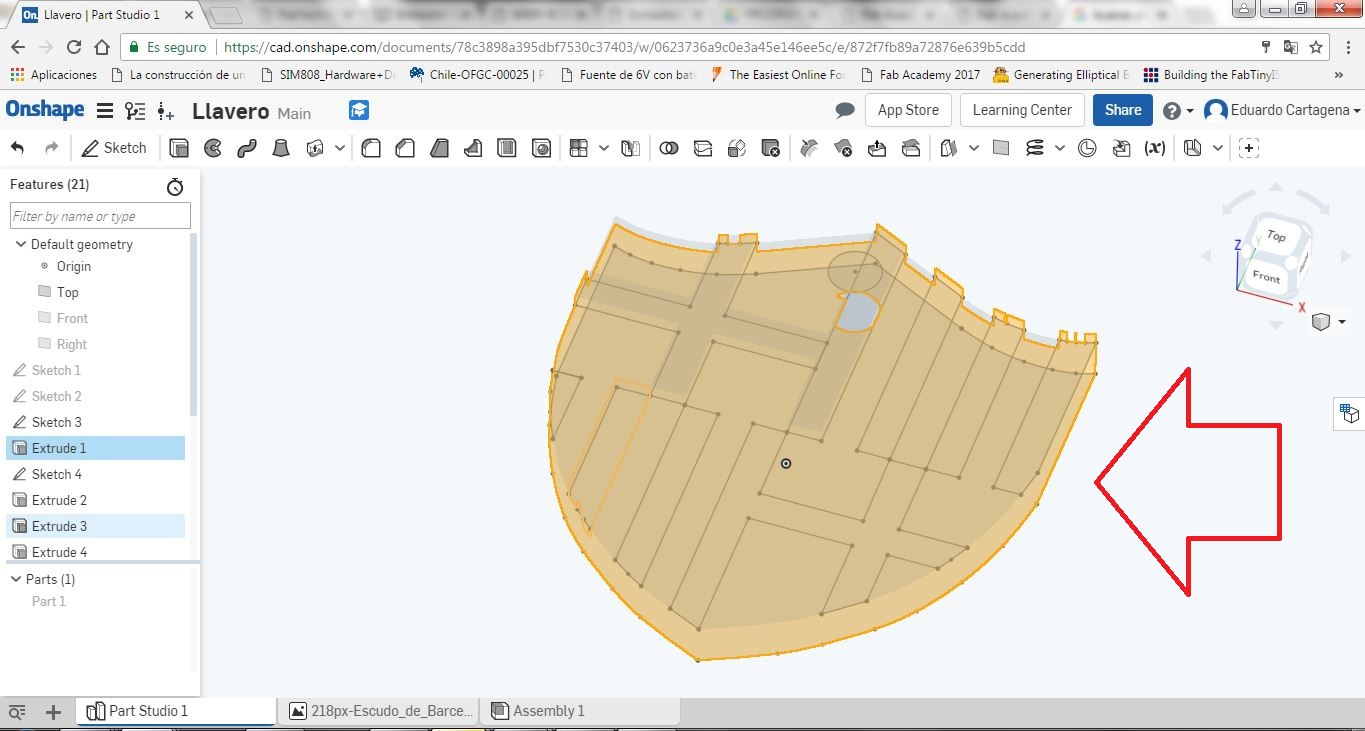Select the Modify fillet tool

click(x=810, y=148)
